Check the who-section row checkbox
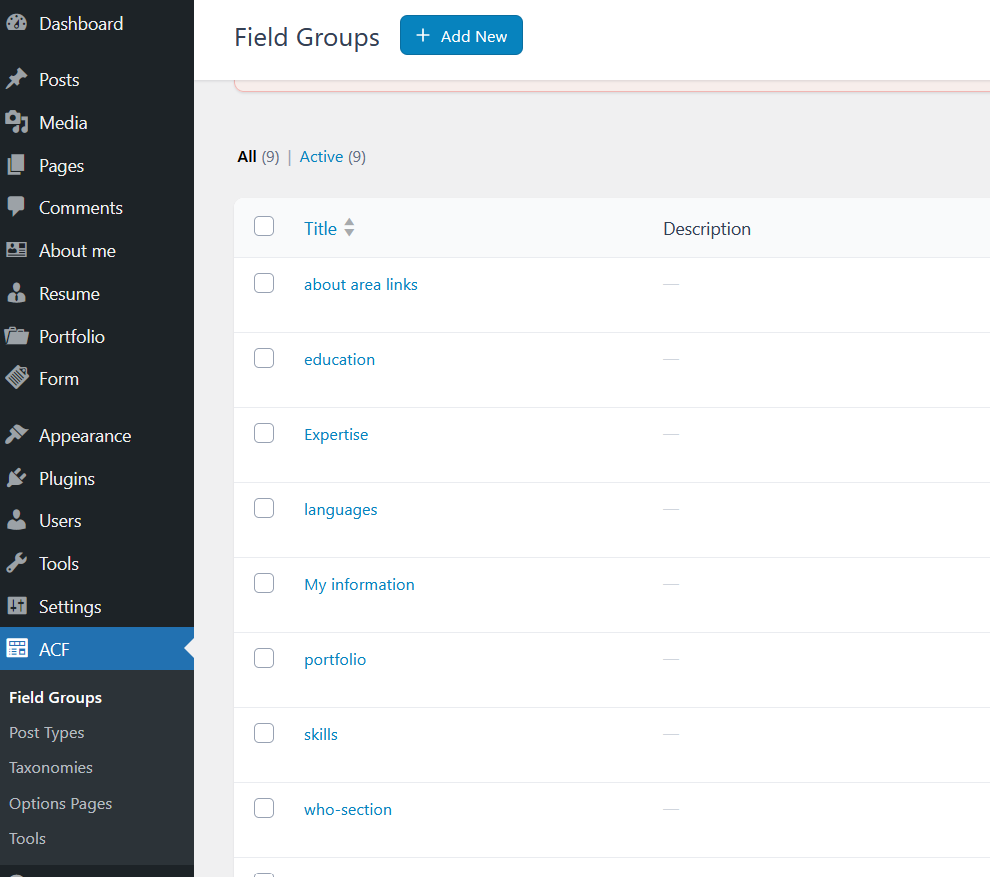 264,808
